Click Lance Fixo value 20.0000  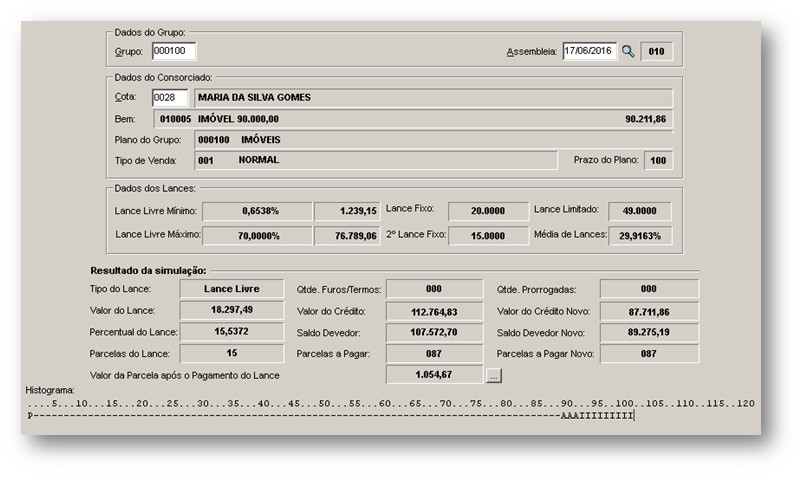489,211
